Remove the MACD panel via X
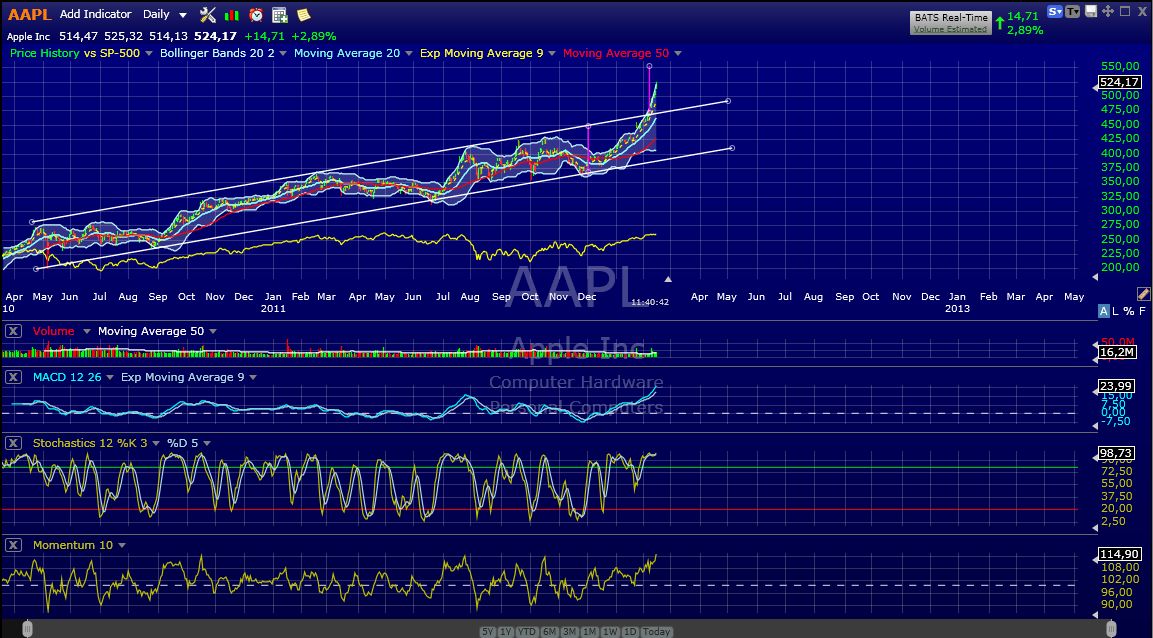This screenshot has height=638, width=1153. pos(13,377)
